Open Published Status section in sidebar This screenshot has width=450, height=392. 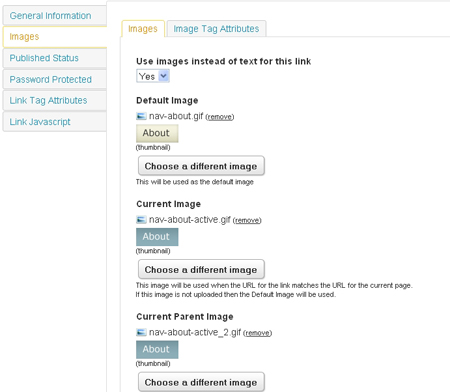[55, 58]
